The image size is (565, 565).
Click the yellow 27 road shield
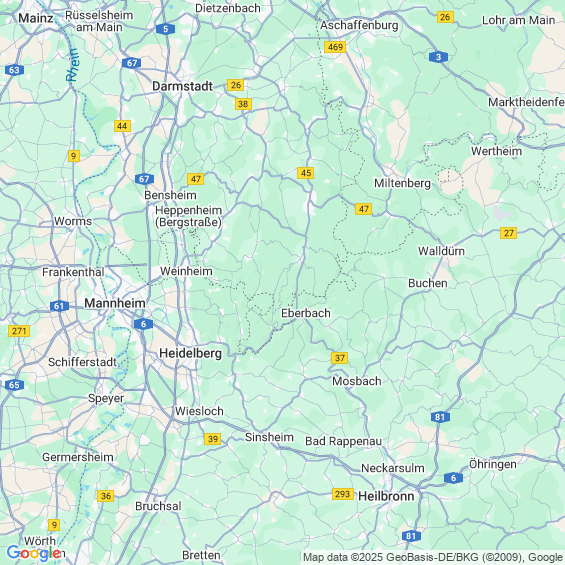(x=508, y=233)
